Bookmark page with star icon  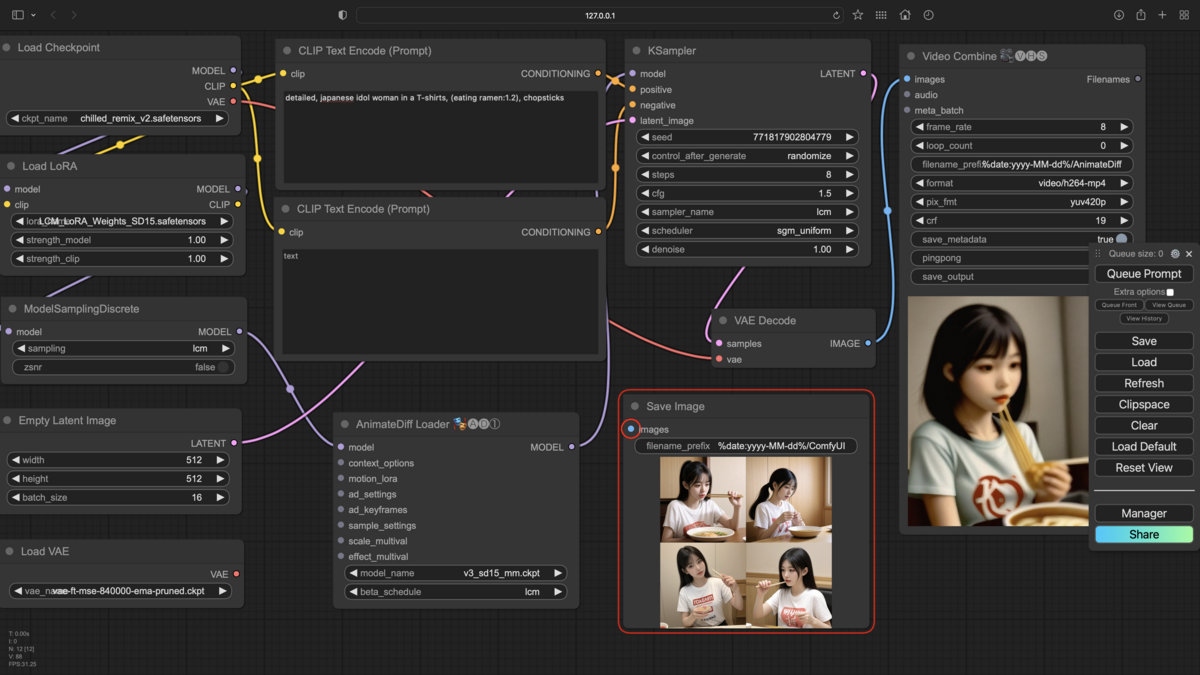point(858,15)
